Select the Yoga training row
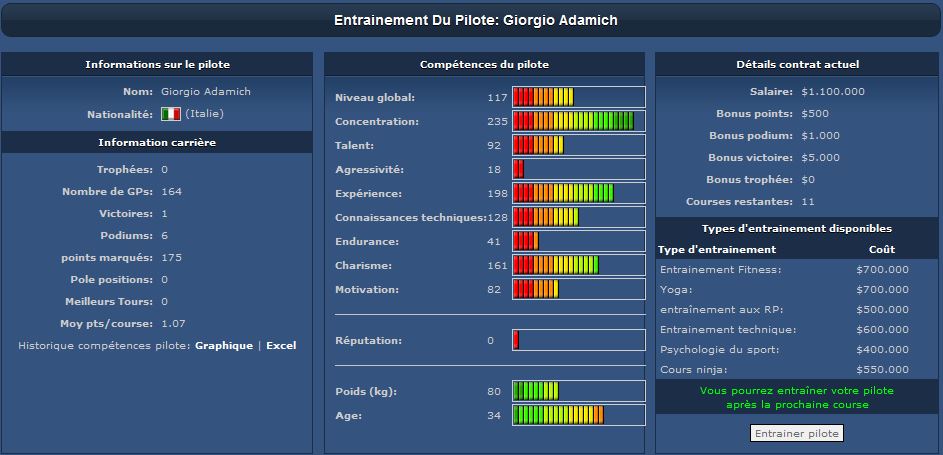This screenshot has width=943, height=455. pyautogui.click(x=796, y=290)
